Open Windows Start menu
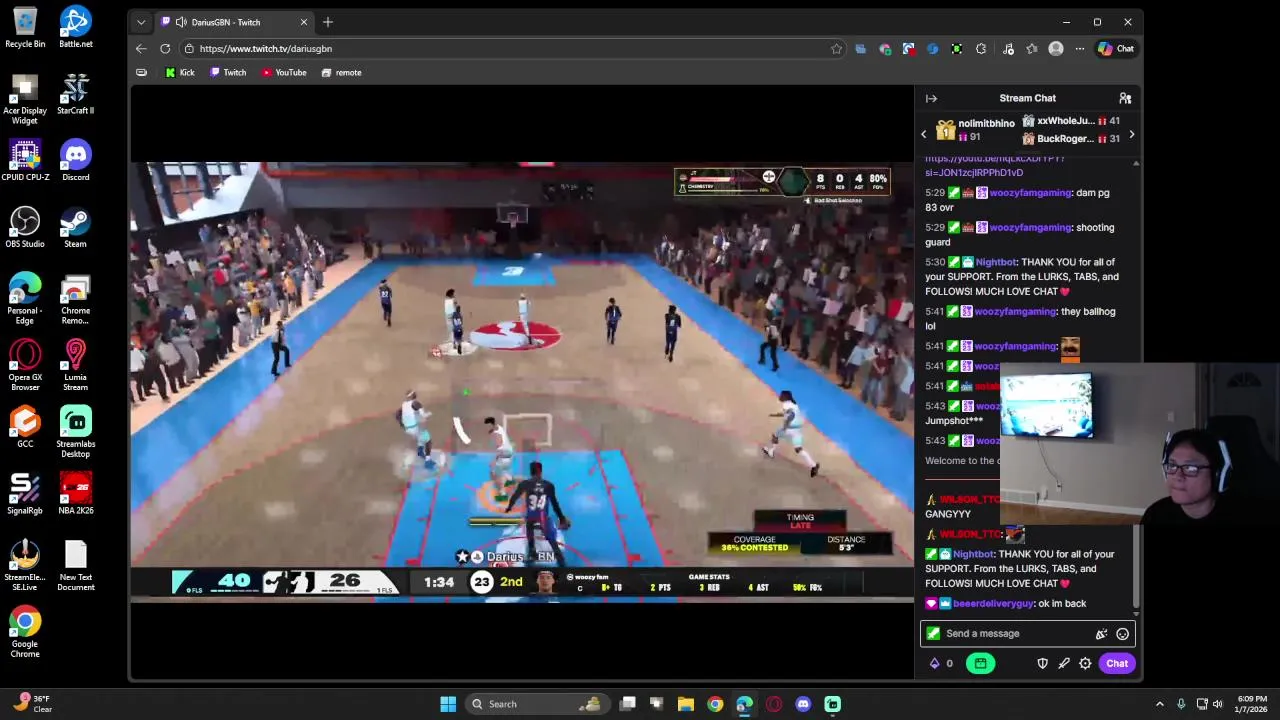The height and width of the screenshot is (720, 1280). click(x=448, y=704)
